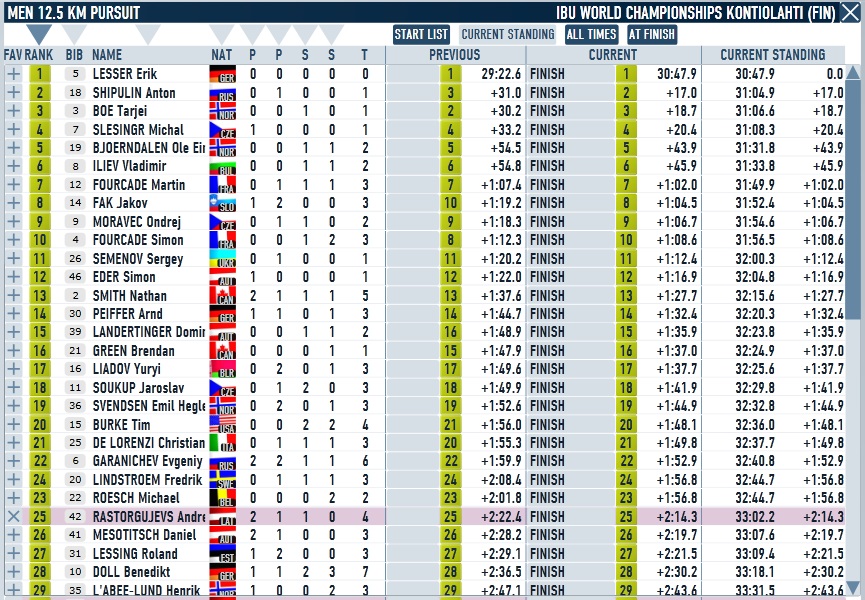The height and width of the screenshot is (600, 865).
Task: Click scrollbar down arrow at bottom
Action: click(x=853, y=588)
